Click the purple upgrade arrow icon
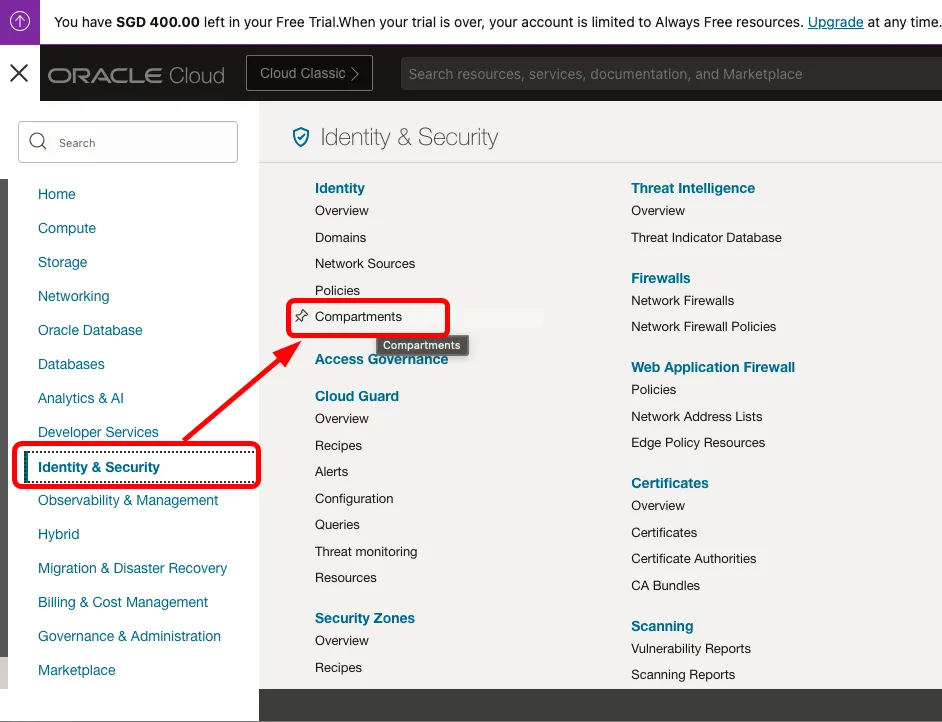This screenshot has height=722, width=942. point(20,21)
